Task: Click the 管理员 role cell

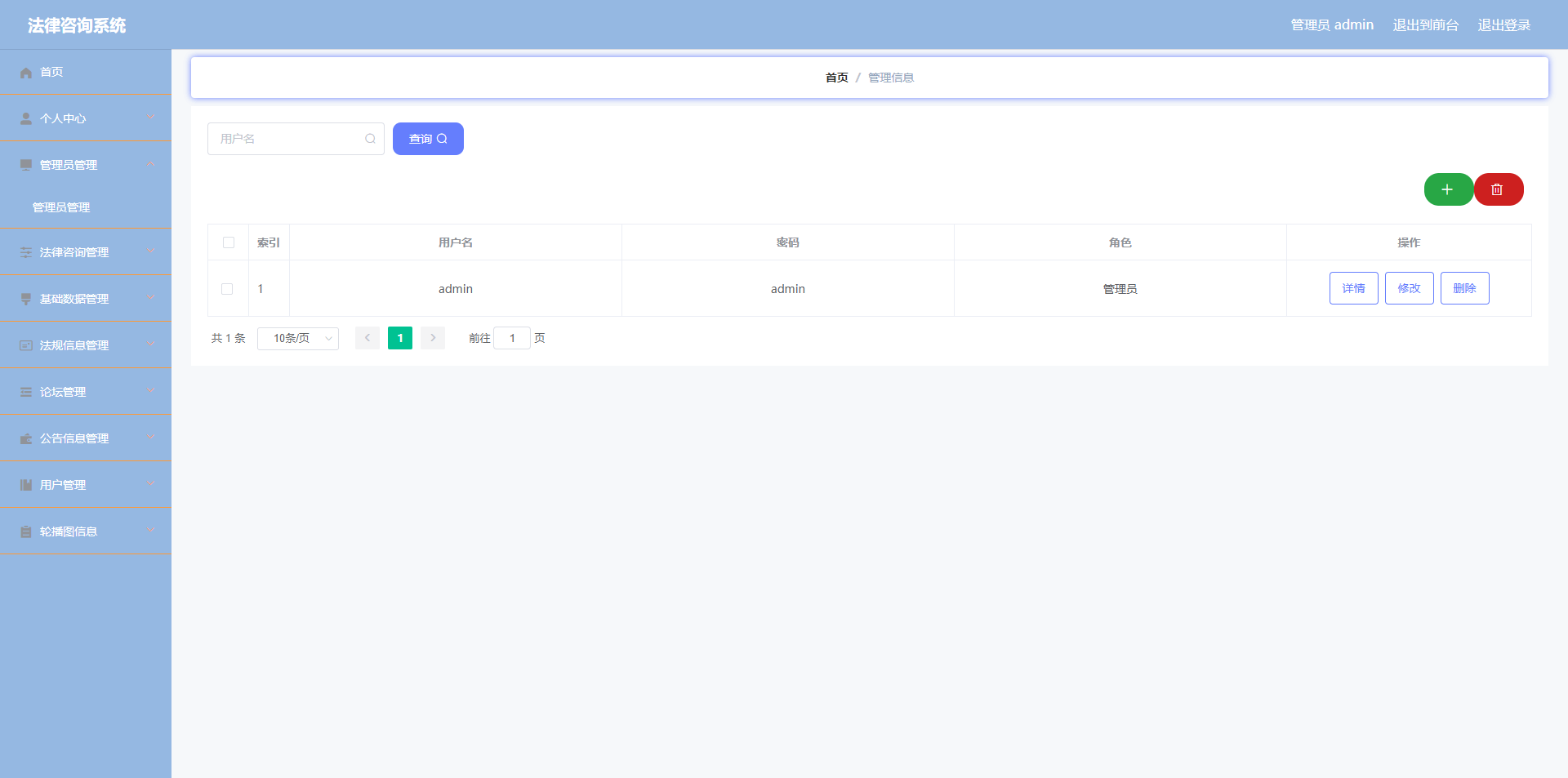Action: click(x=1120, y=289)
